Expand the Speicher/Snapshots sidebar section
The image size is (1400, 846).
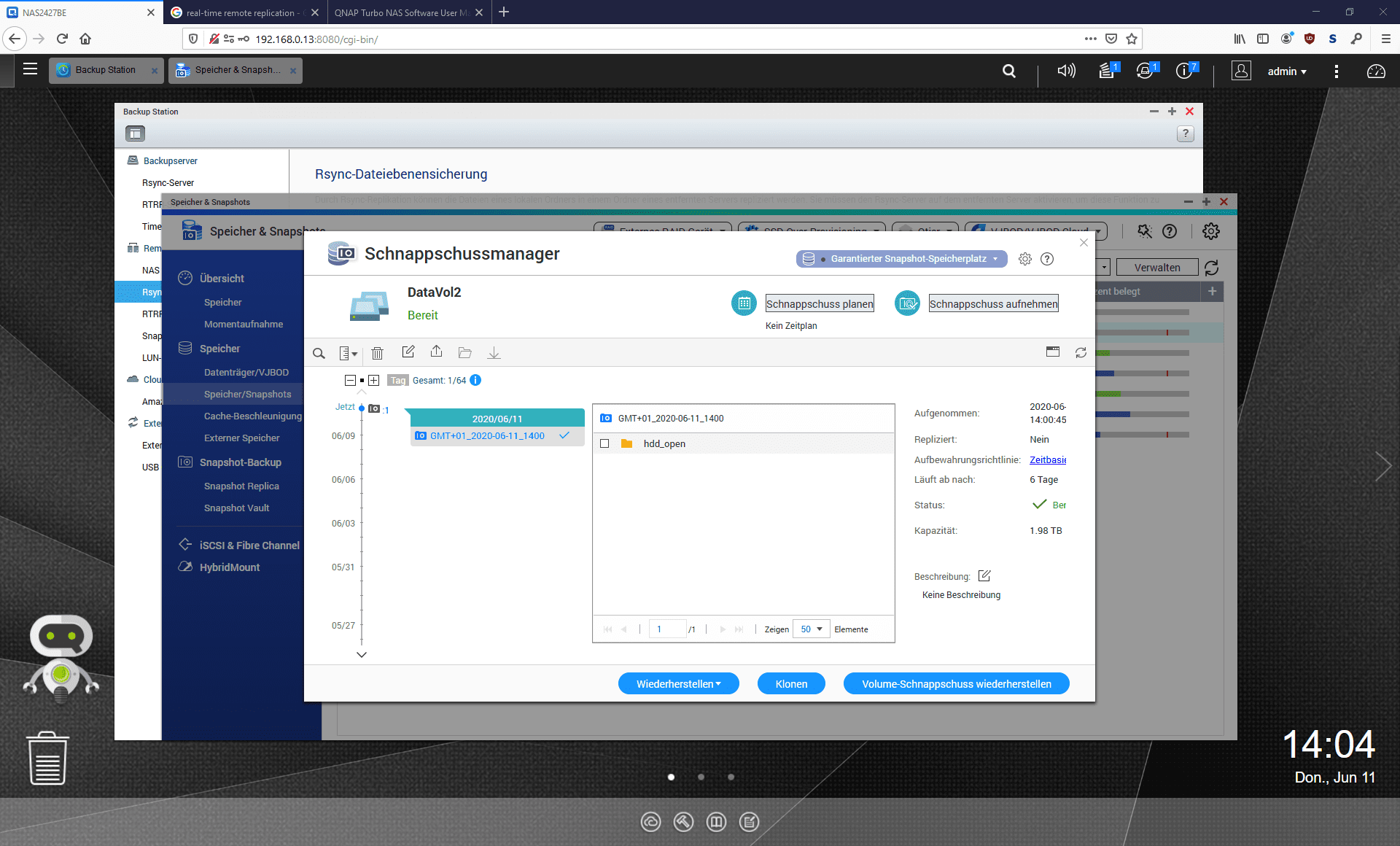pyautogui.click(x=249, y=394)
